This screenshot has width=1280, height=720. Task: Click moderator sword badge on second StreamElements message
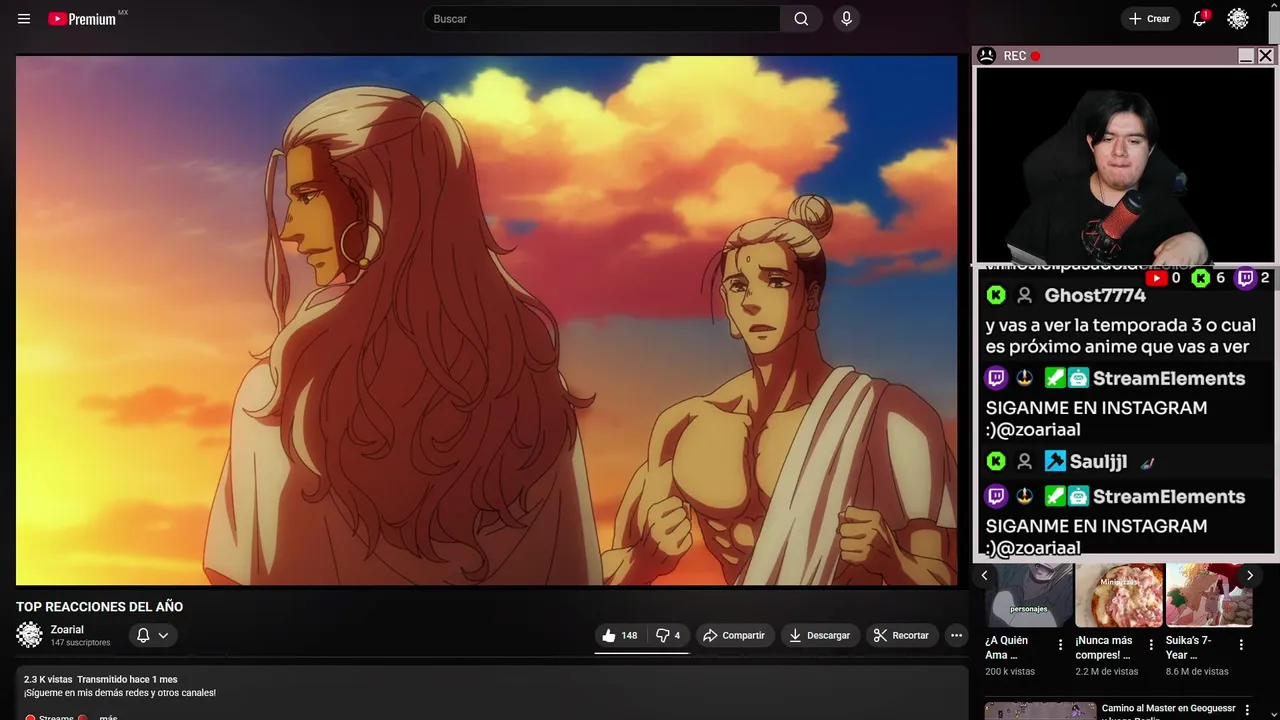tap(1055, 496)
